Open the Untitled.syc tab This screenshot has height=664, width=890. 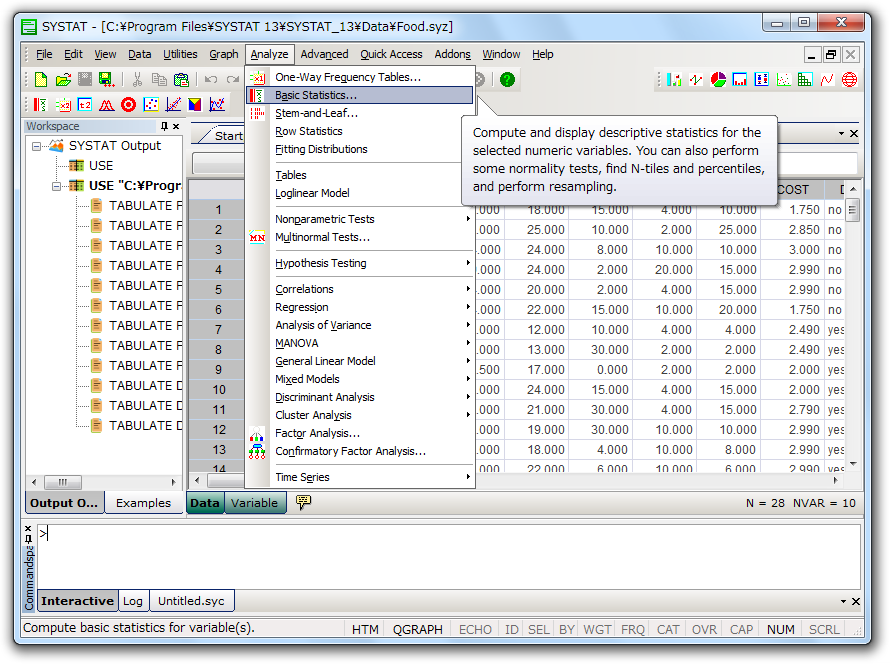pyautogui.click(x=191, y=601)
